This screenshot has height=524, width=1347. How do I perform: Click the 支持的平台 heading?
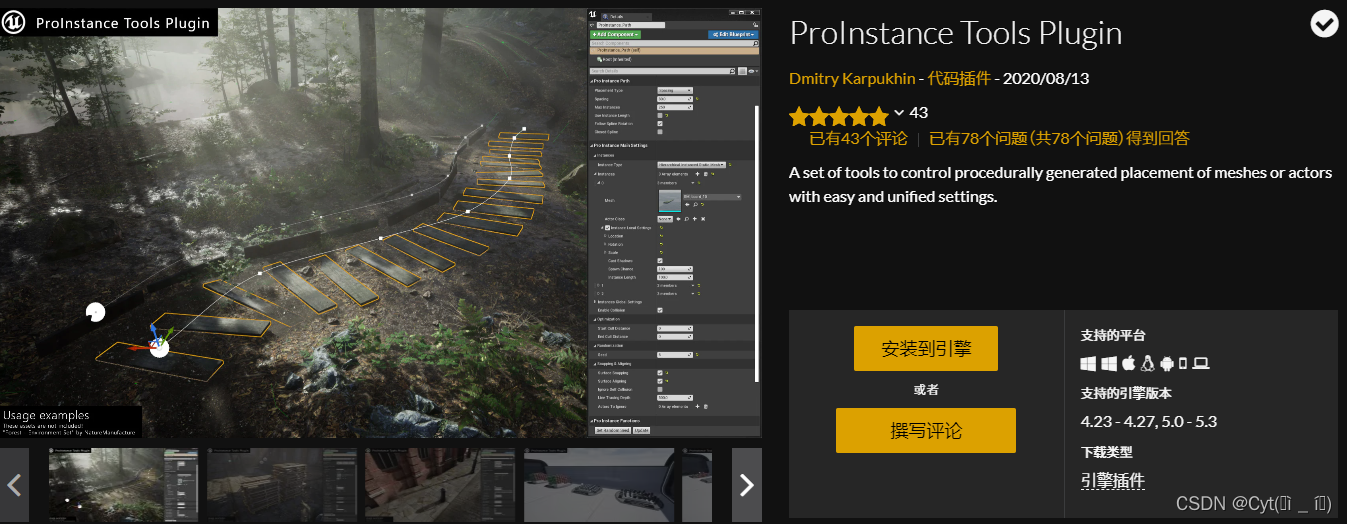(x=1113, y=335)
